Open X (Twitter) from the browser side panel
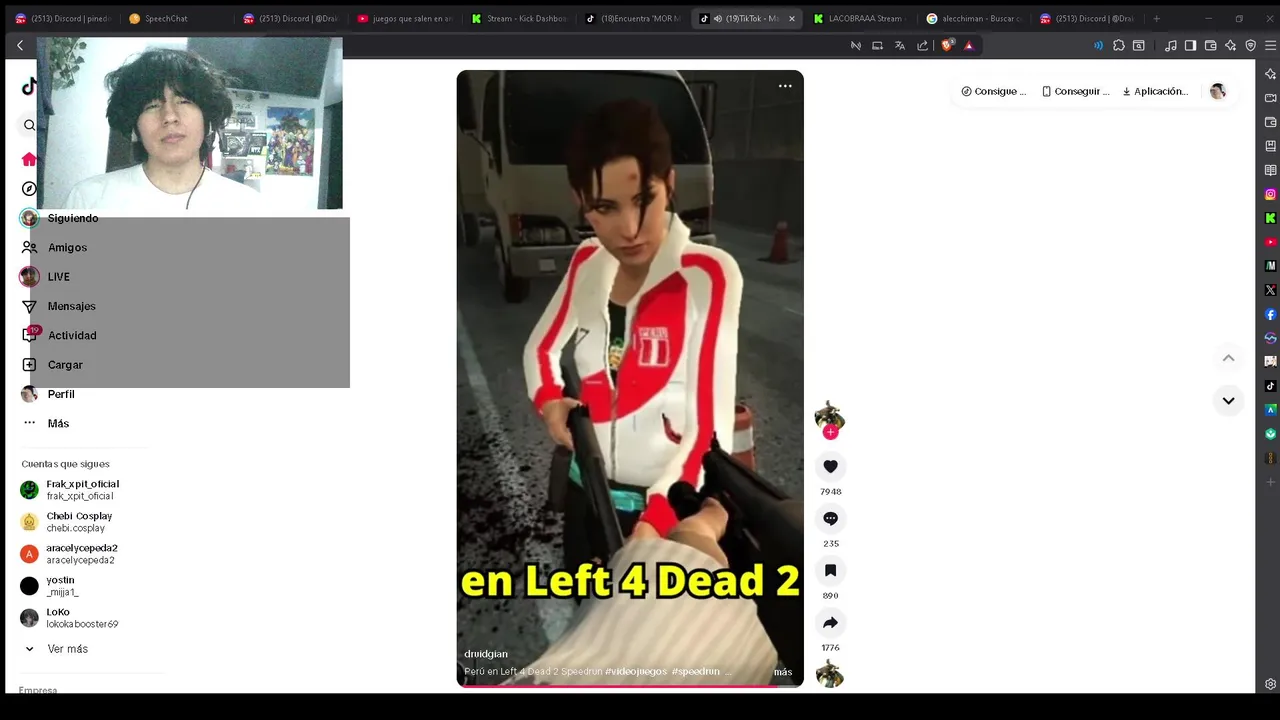This screenshot has height=720, width=1280. tap(1270, 290)
